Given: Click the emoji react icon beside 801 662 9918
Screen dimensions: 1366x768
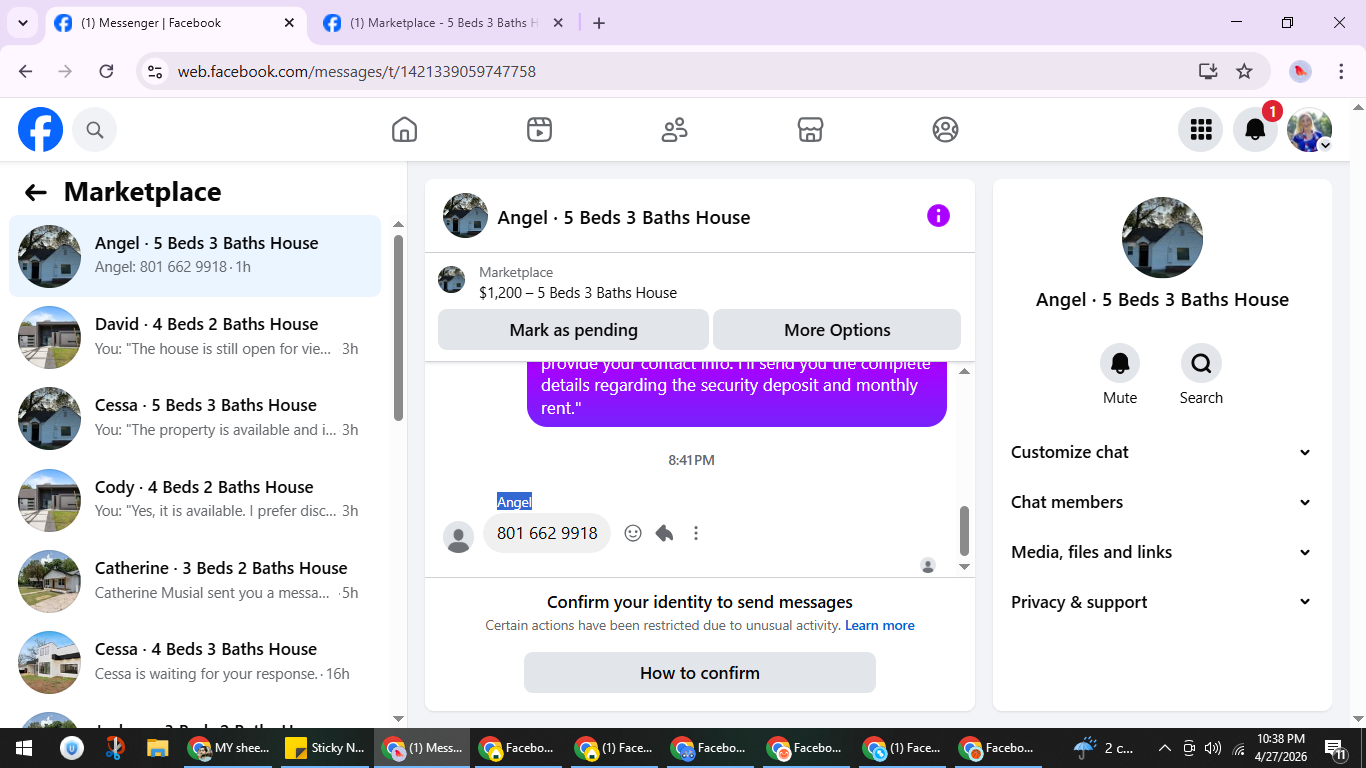Looking at the screenshot, I should [x=633, y=534].
